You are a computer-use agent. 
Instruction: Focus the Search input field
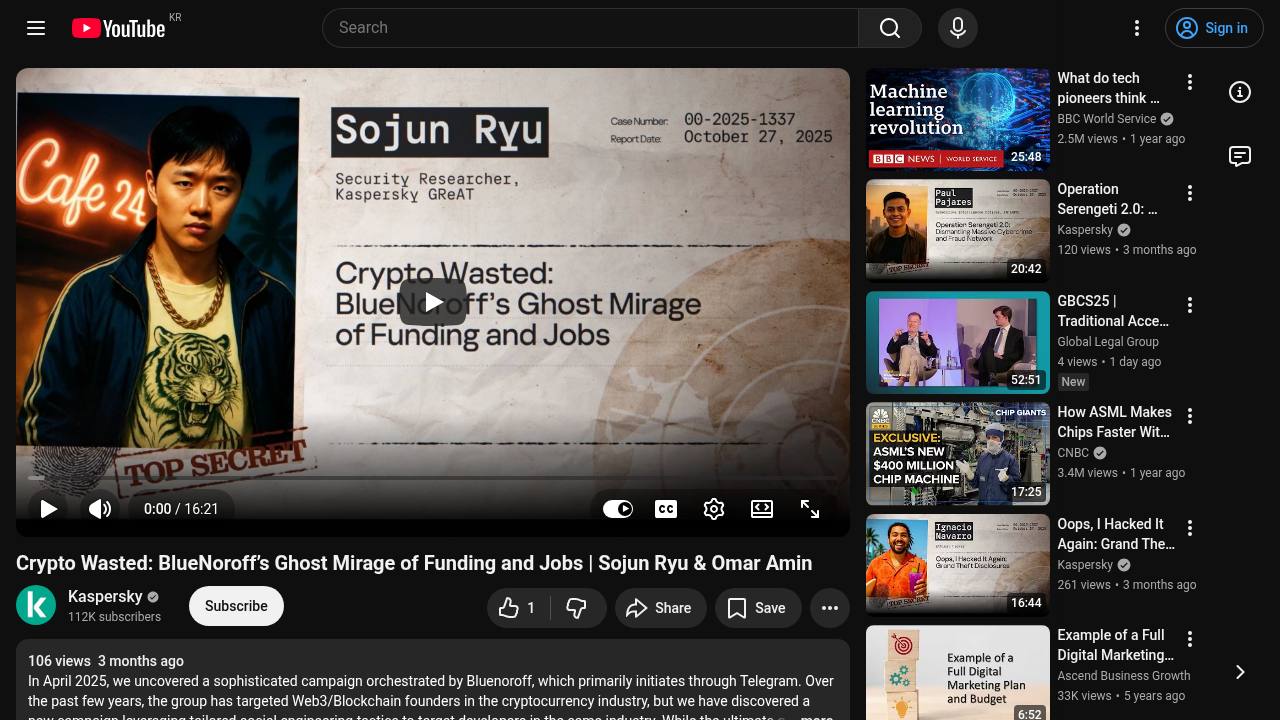pos(590,28)
